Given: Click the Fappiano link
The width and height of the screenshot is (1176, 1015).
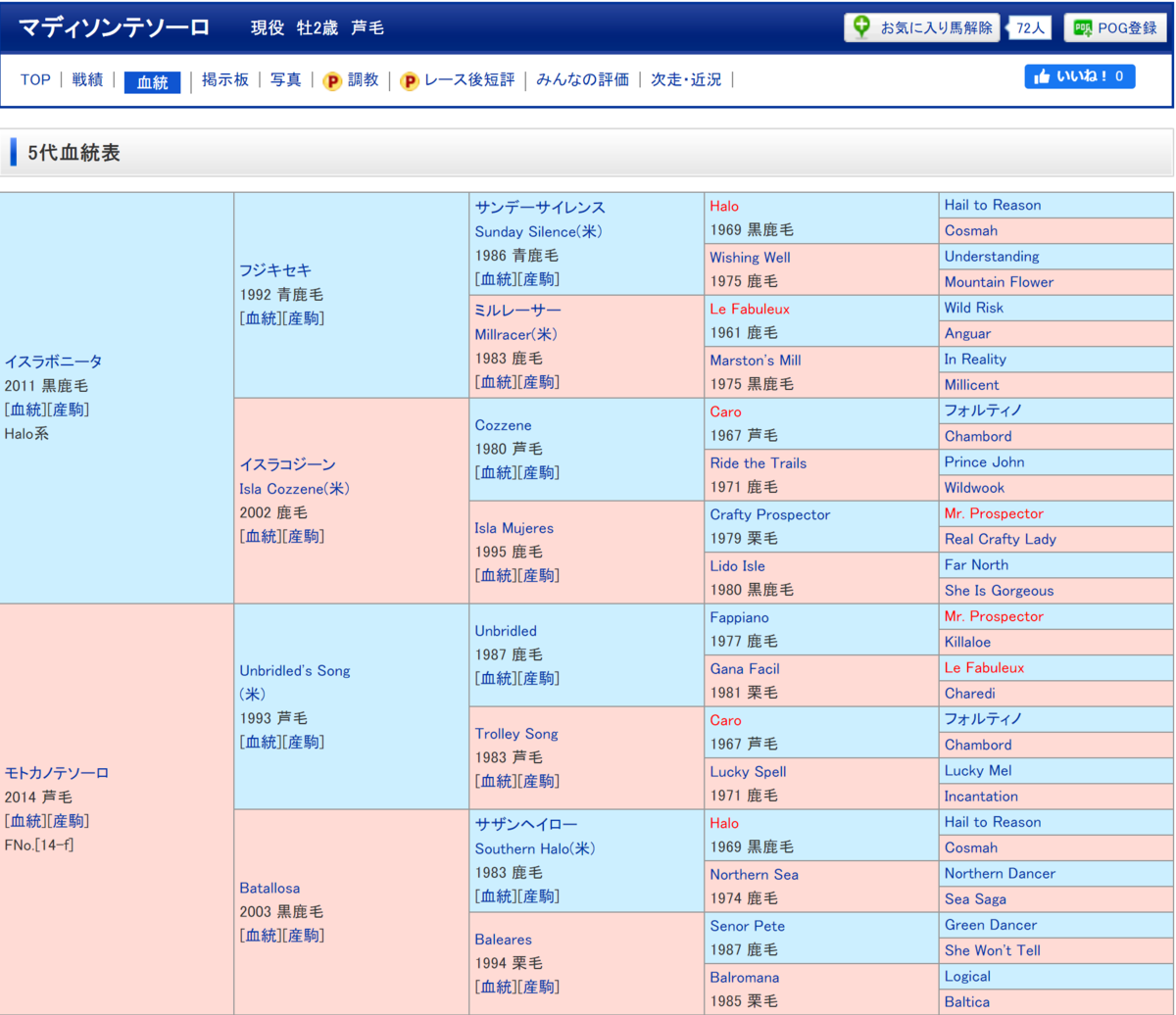Looking at the screenshot, I should [x=740, y=617].
